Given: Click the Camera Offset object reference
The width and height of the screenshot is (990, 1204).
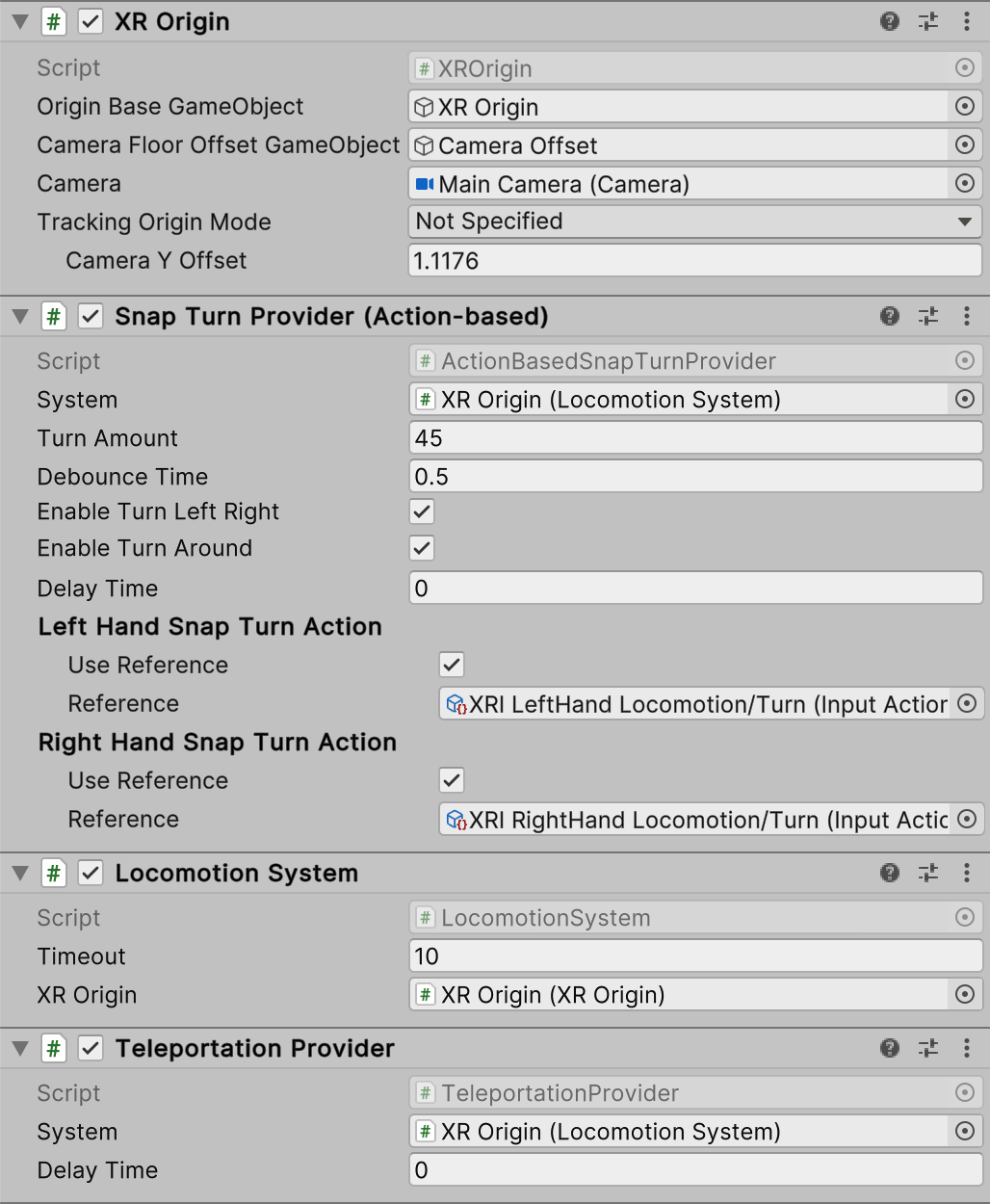Looking at the screenshot, I should click(x=678, y=145).
